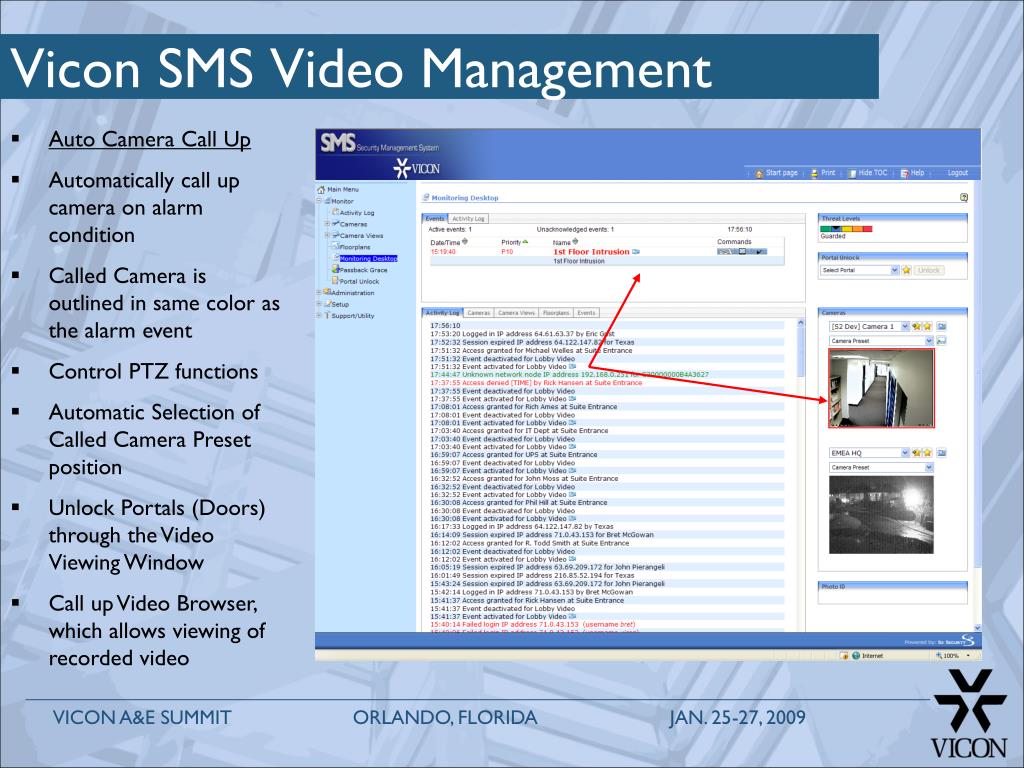Click the 1st Floor Intrusion event name

pyautogui.click(x=592, y=251)
